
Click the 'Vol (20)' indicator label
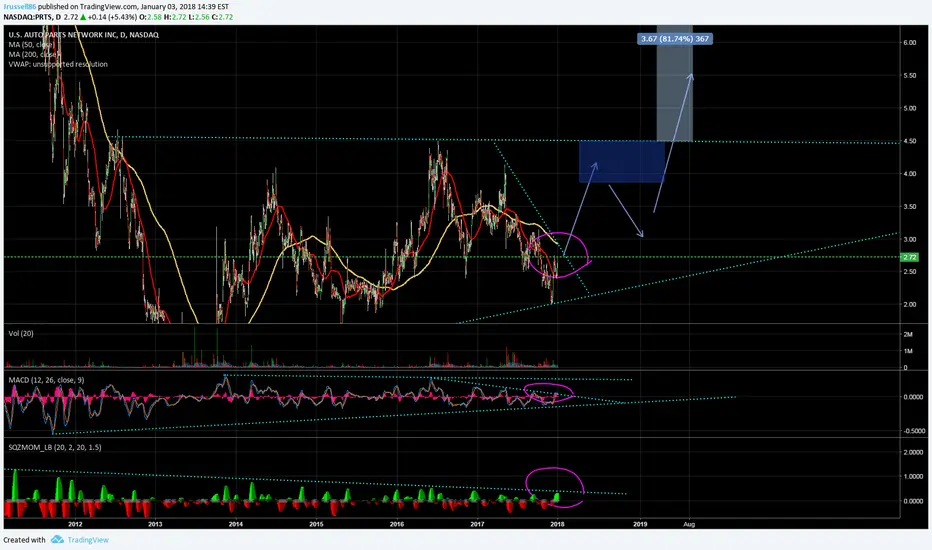(x=21, y=334)
